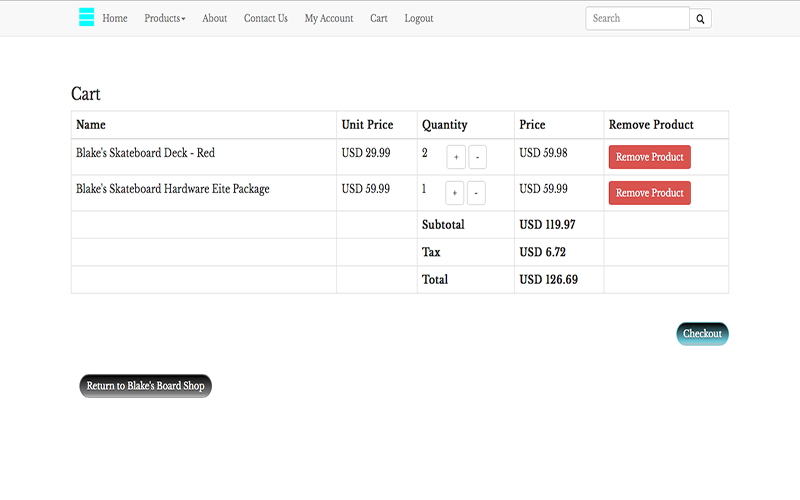Log out using the Logout link
This screenshot has width=800, height=500.
click(419, 18)
